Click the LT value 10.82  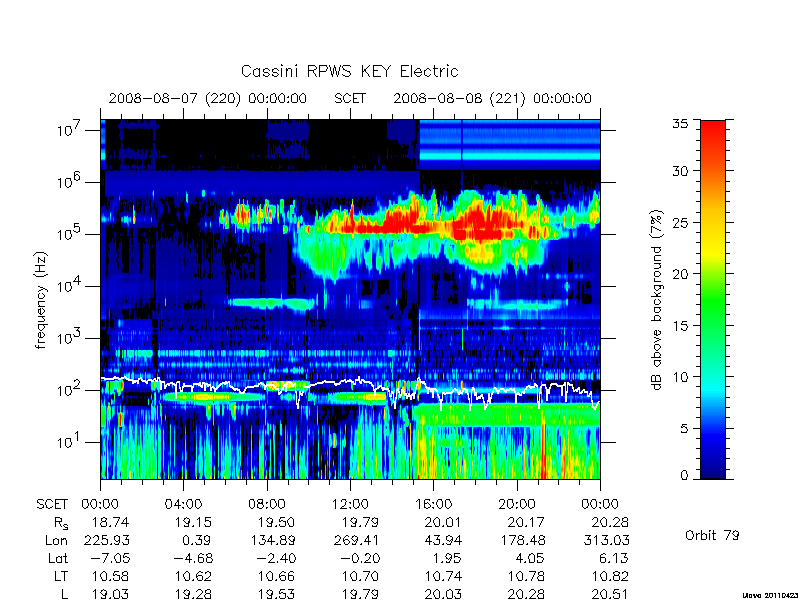[610, 576]
